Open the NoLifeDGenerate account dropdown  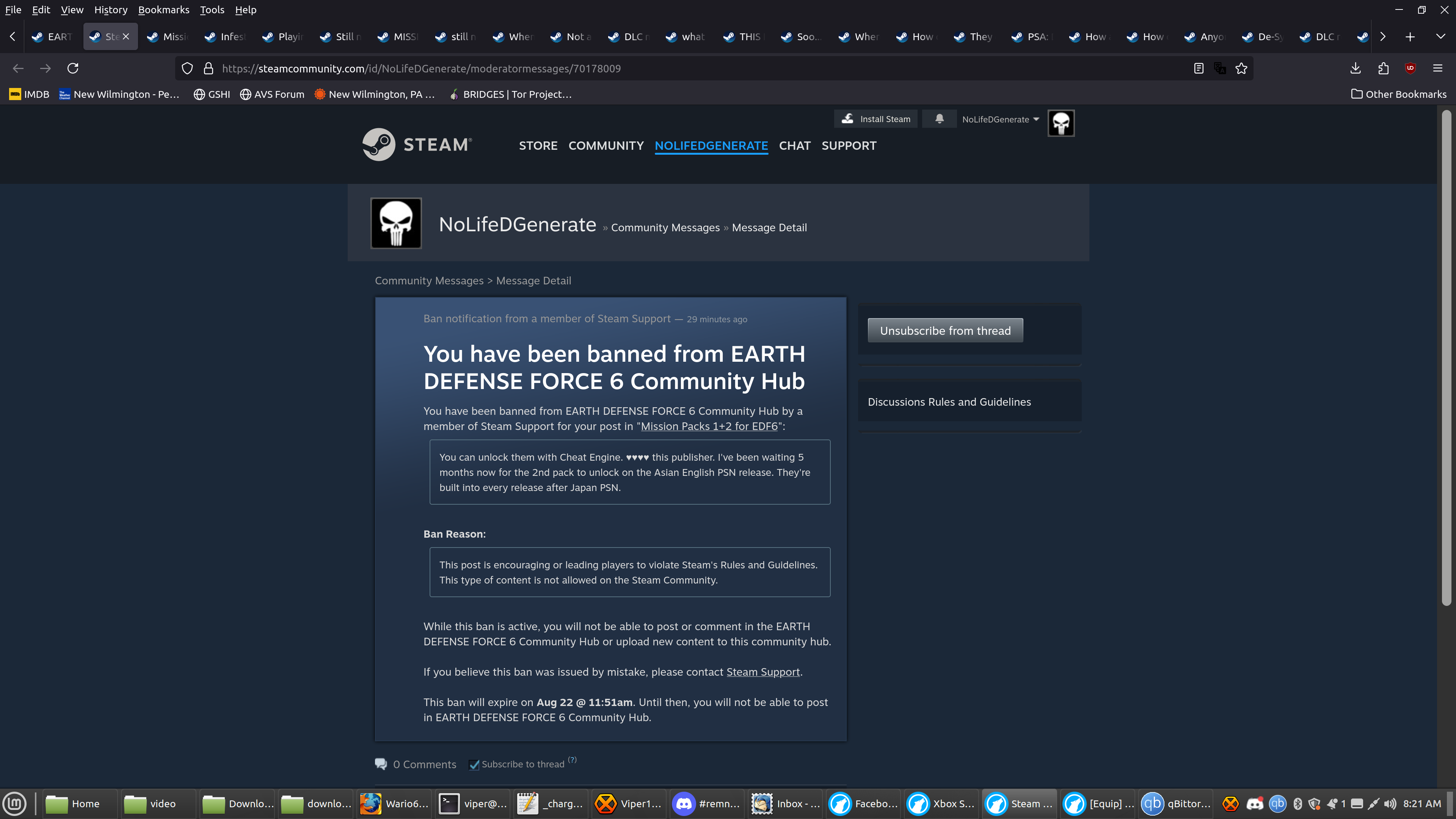[1001, 119]
